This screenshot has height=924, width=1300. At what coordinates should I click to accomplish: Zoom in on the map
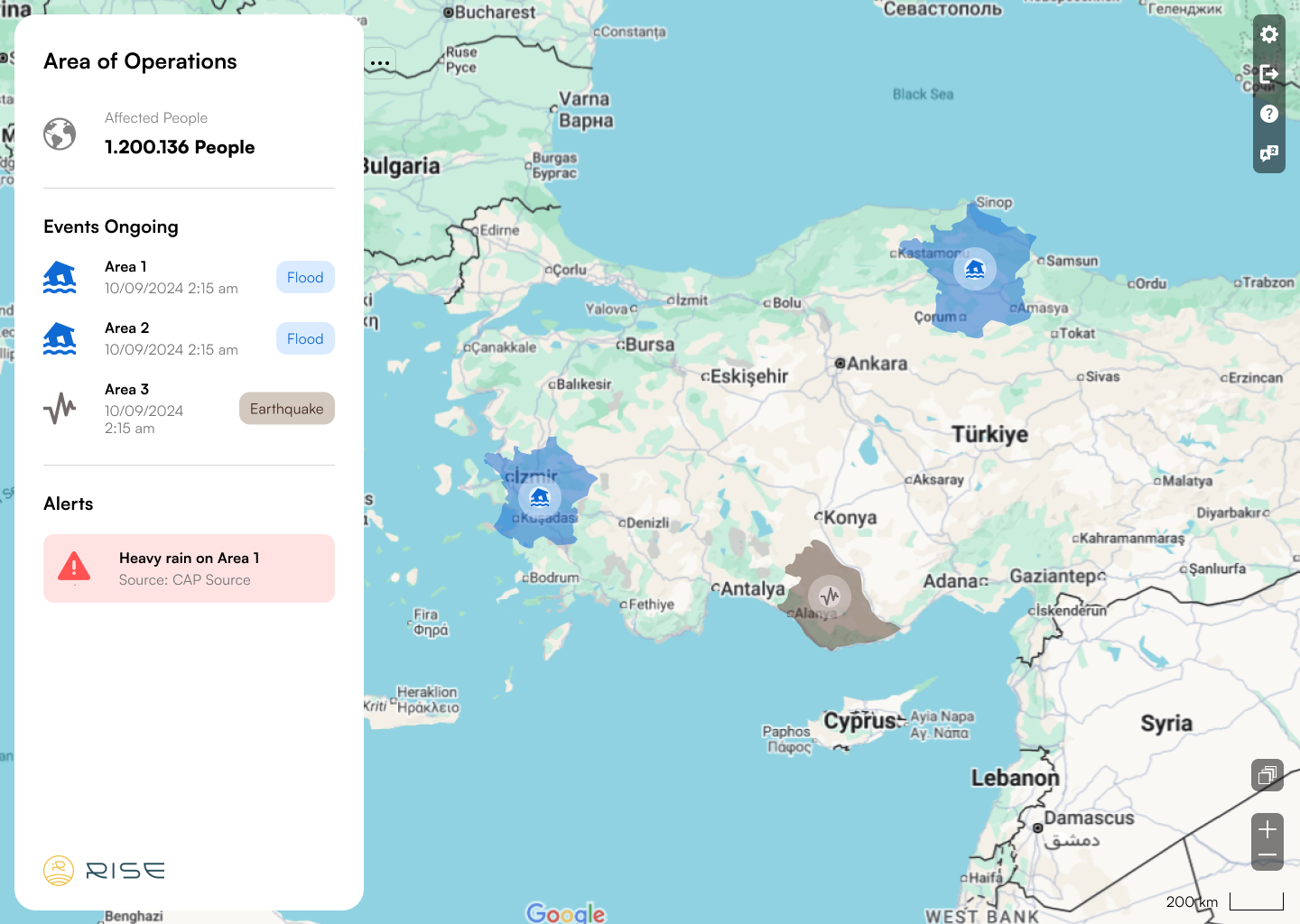pos(1267,829)
